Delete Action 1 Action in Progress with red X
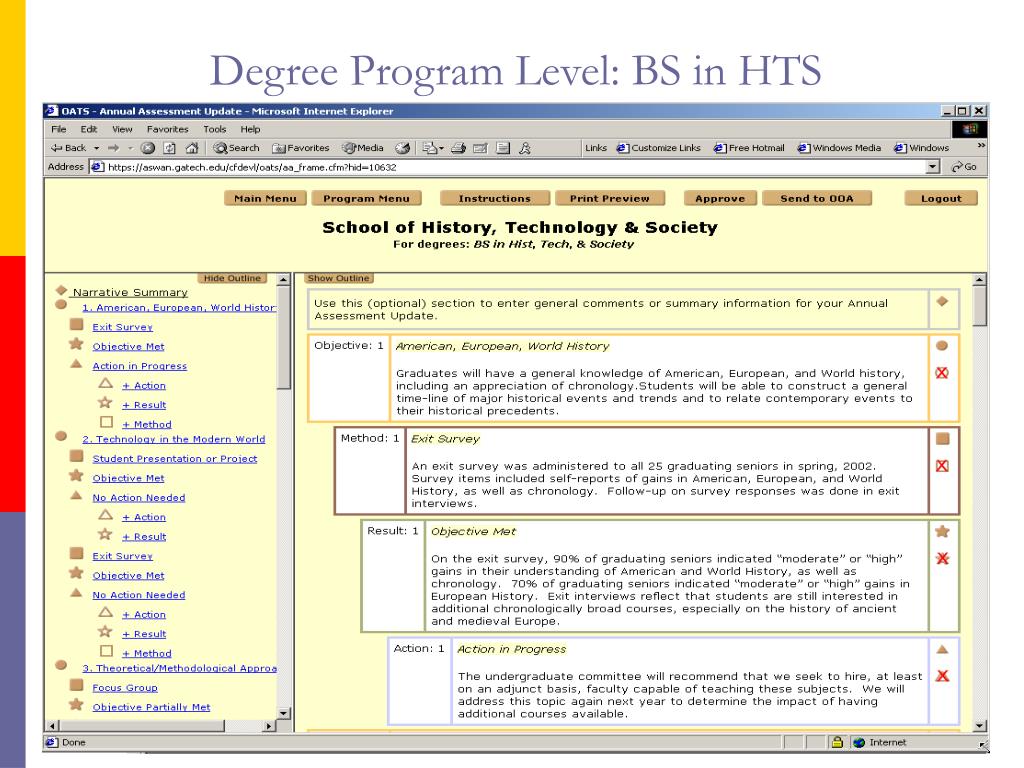 click(942, 676)
